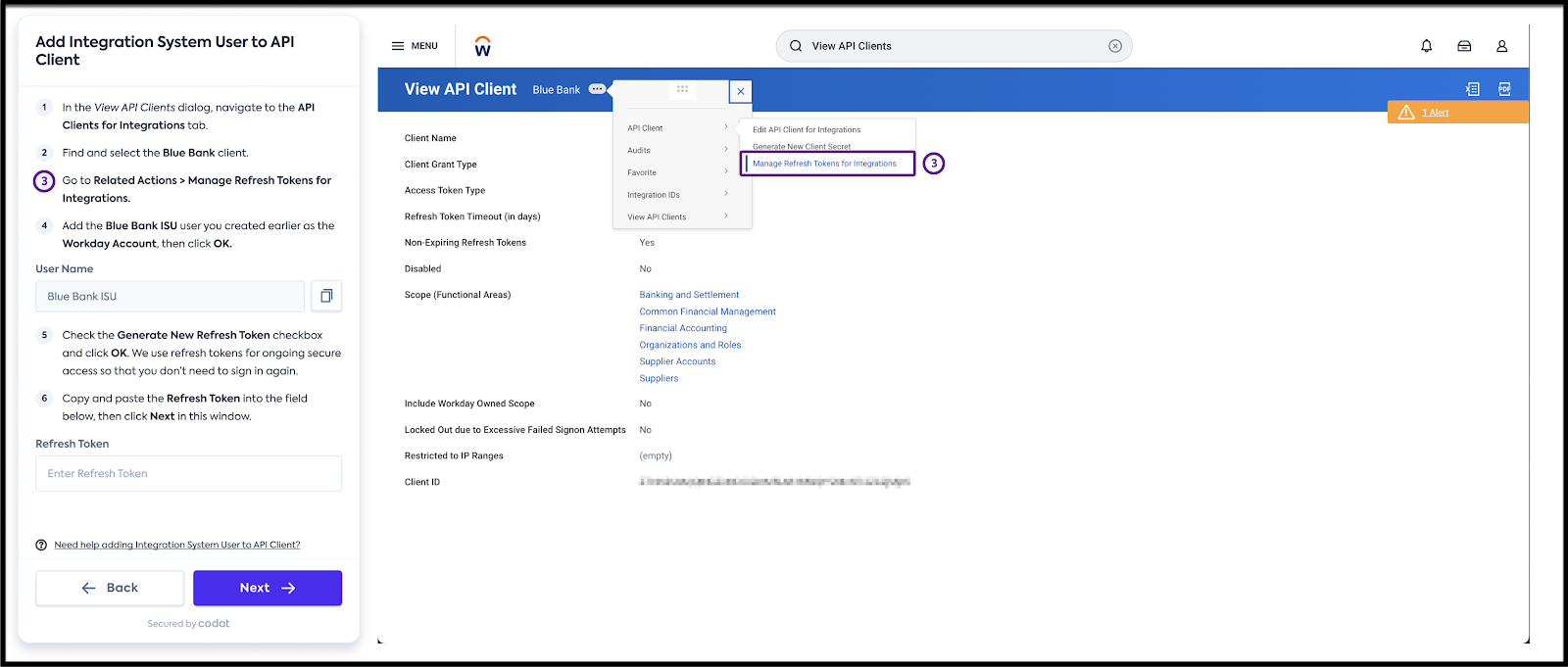Click the Restricted to IP Ranges label
Screen dimensions: 1568x667
coord(454,455)
